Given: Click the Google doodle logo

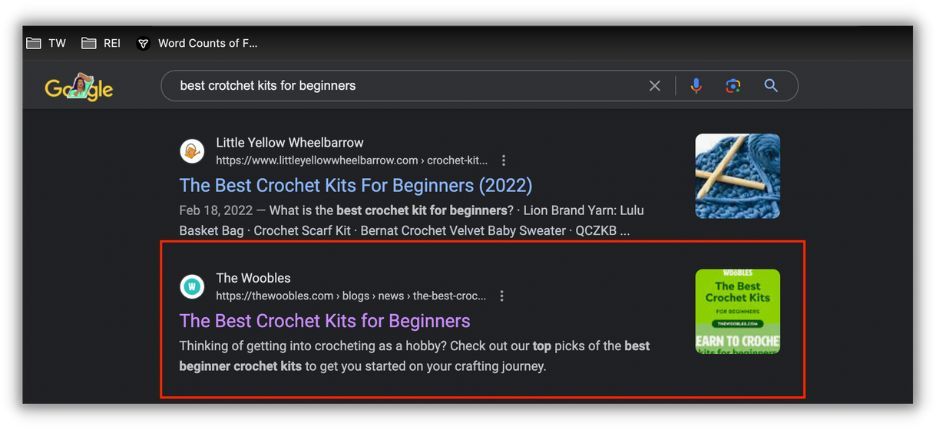Looking at the screenshot, I should point(79,87).
